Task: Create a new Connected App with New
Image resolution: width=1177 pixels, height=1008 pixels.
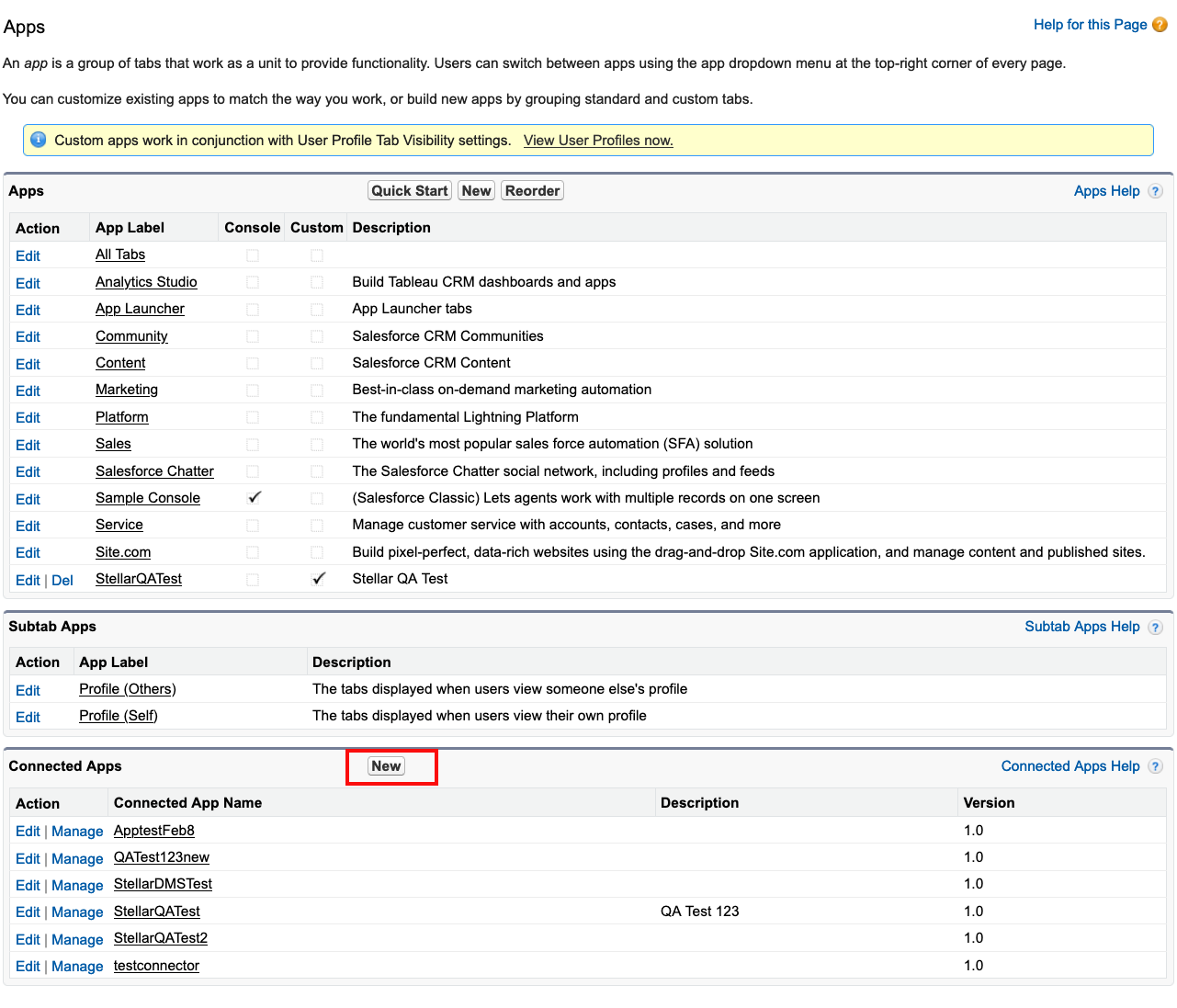Action: point(386,766)
